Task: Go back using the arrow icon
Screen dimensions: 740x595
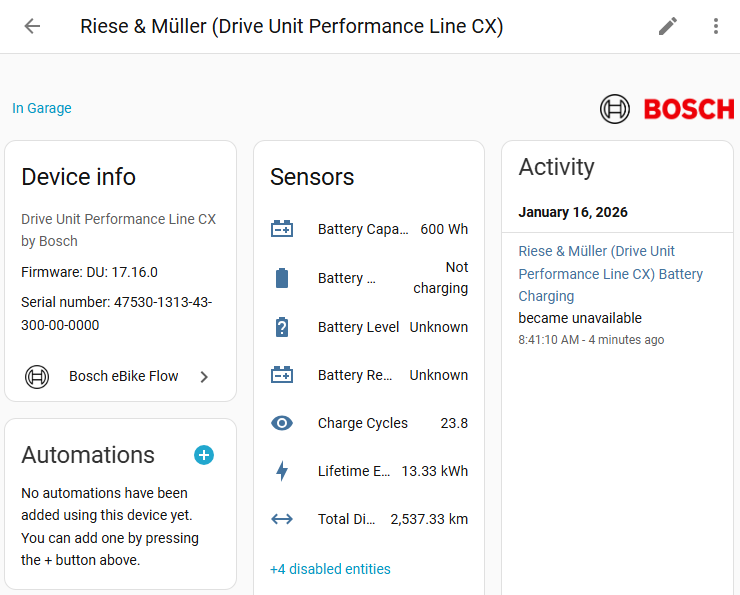Action: (x=32, y=26)
